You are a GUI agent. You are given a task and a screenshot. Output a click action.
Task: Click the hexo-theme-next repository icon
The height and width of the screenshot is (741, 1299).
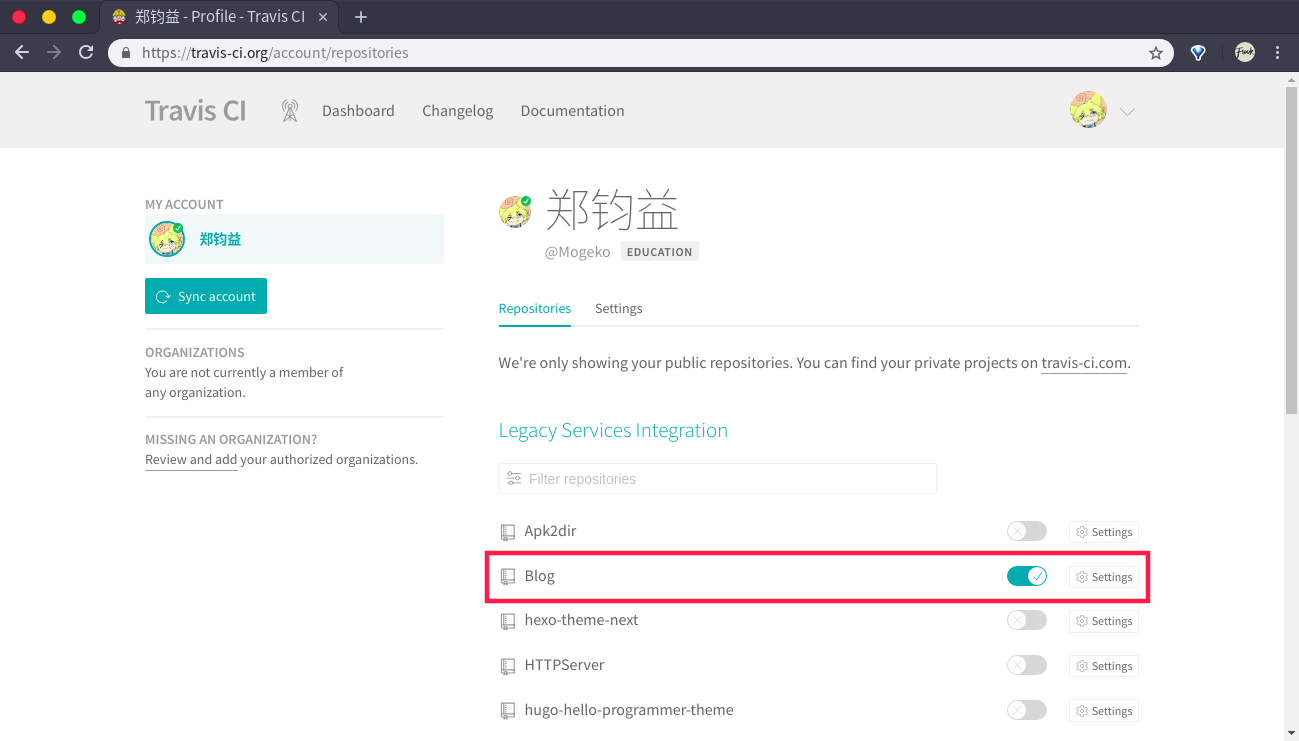point(508,621)
